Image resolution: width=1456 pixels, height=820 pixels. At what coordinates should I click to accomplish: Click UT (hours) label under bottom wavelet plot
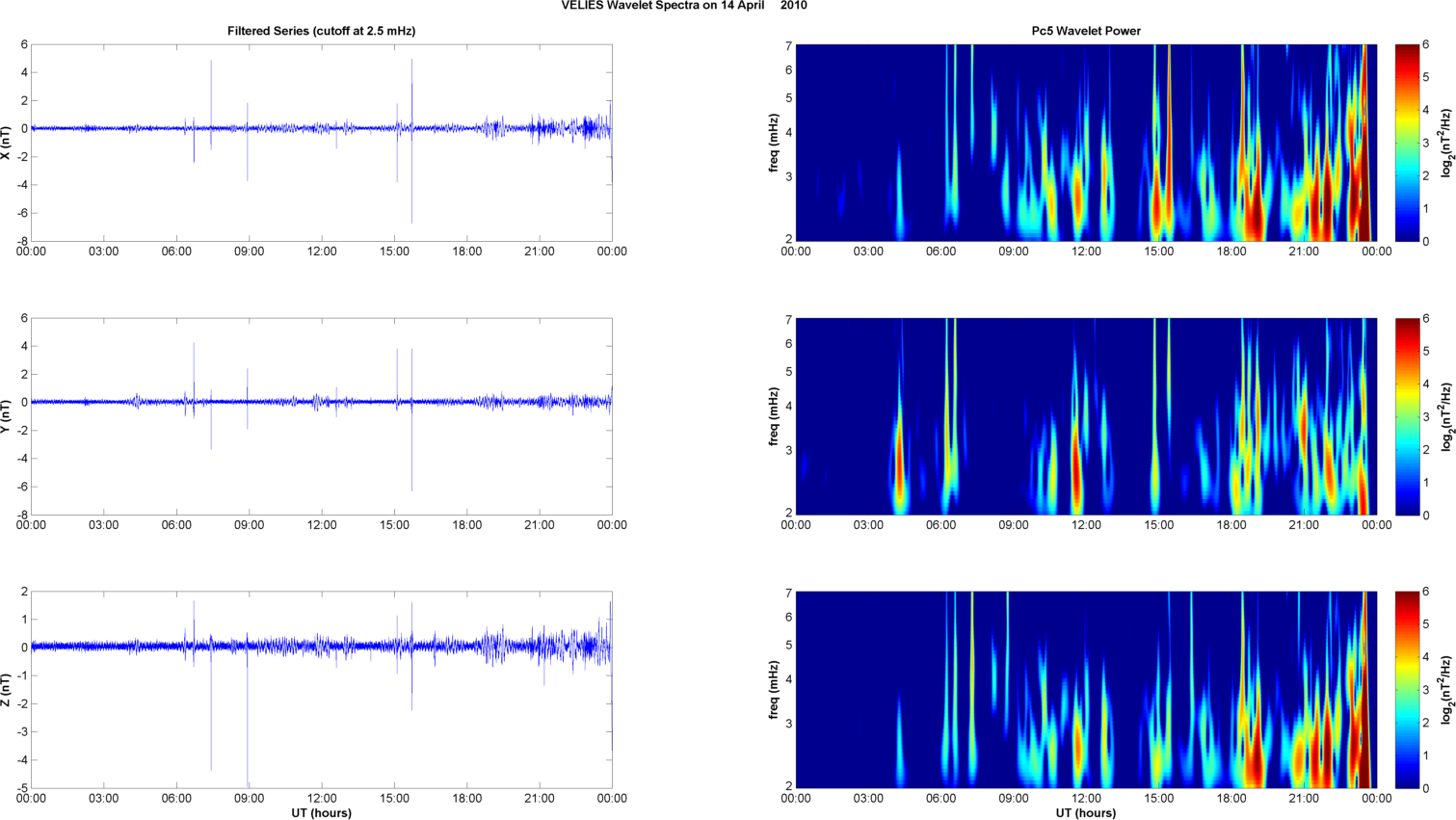[x=1086, y=813]
